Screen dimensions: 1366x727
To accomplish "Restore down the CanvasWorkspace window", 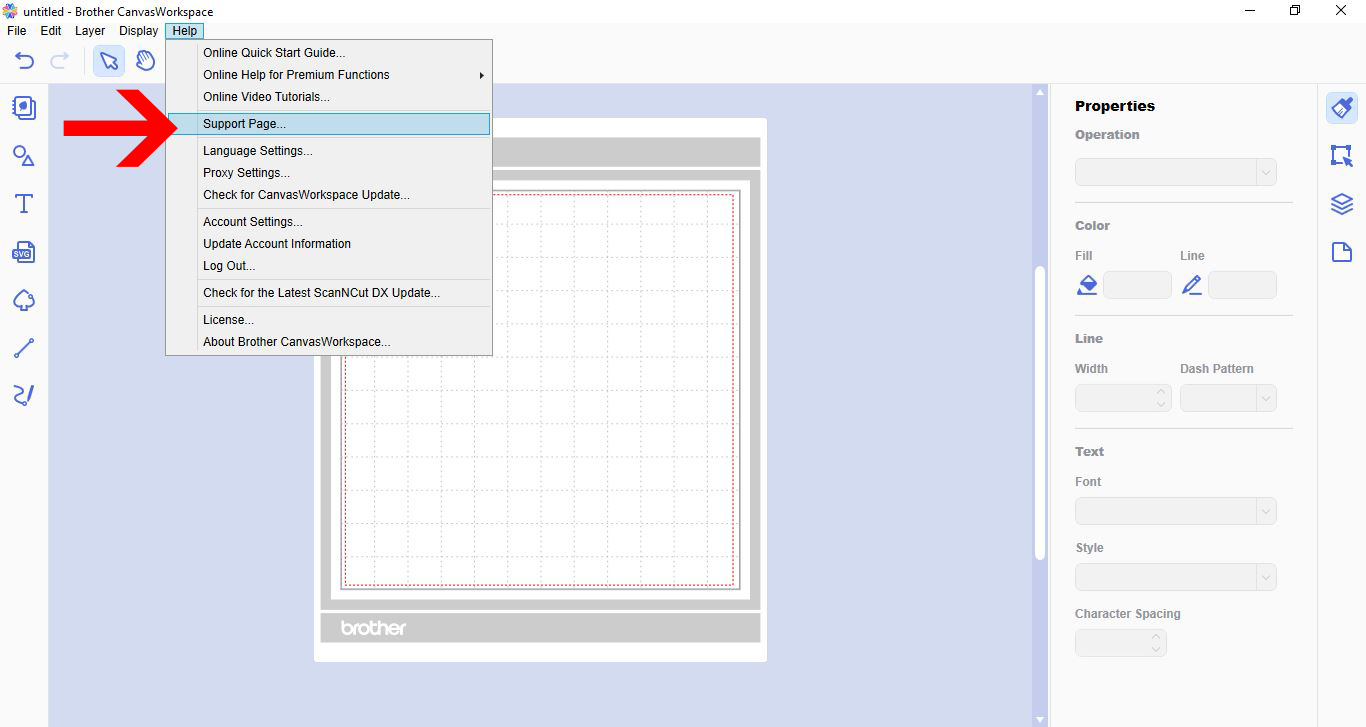I will click(x=1296, y=11).
